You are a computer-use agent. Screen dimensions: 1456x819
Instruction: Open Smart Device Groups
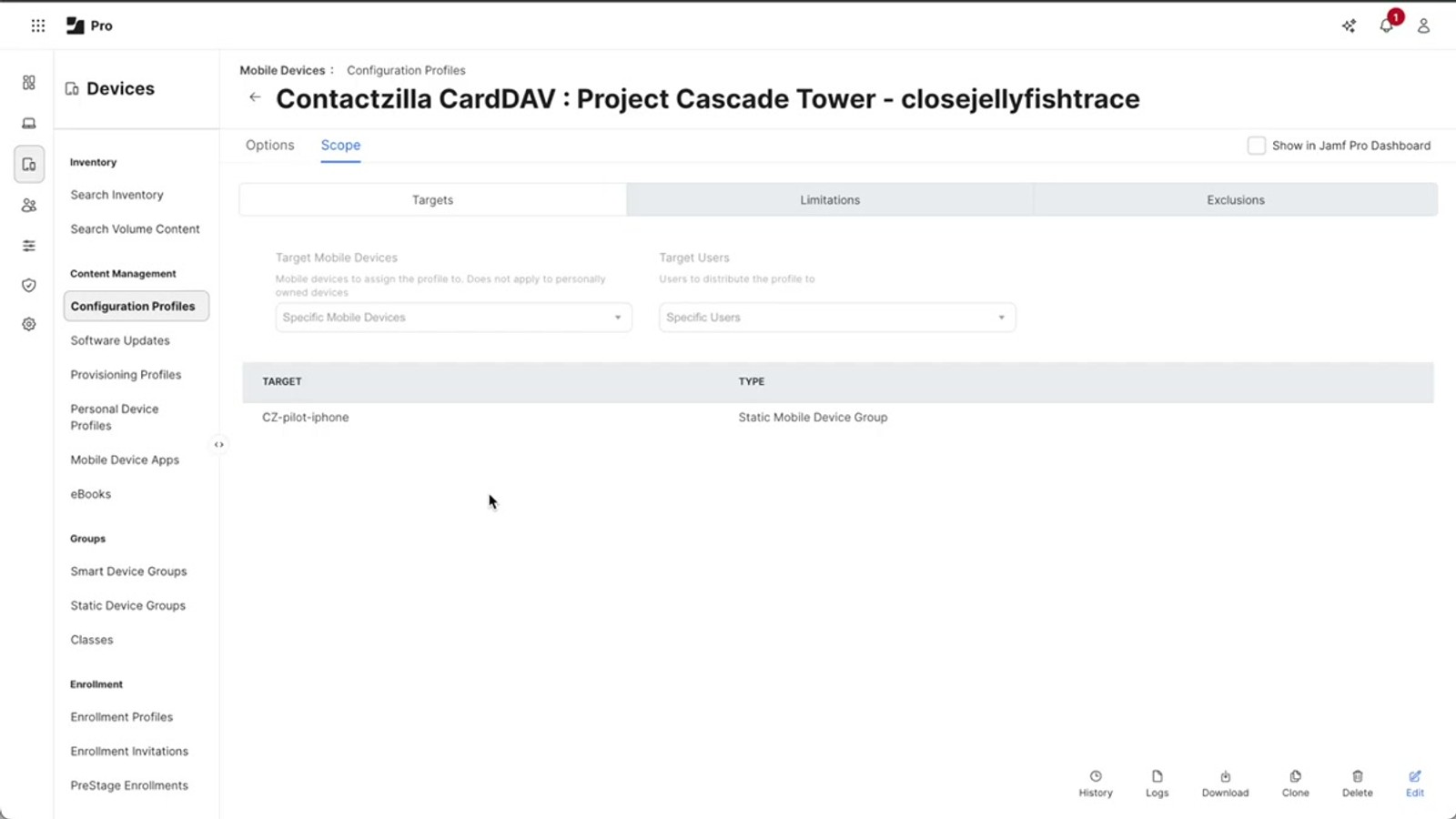pos(128,571)
